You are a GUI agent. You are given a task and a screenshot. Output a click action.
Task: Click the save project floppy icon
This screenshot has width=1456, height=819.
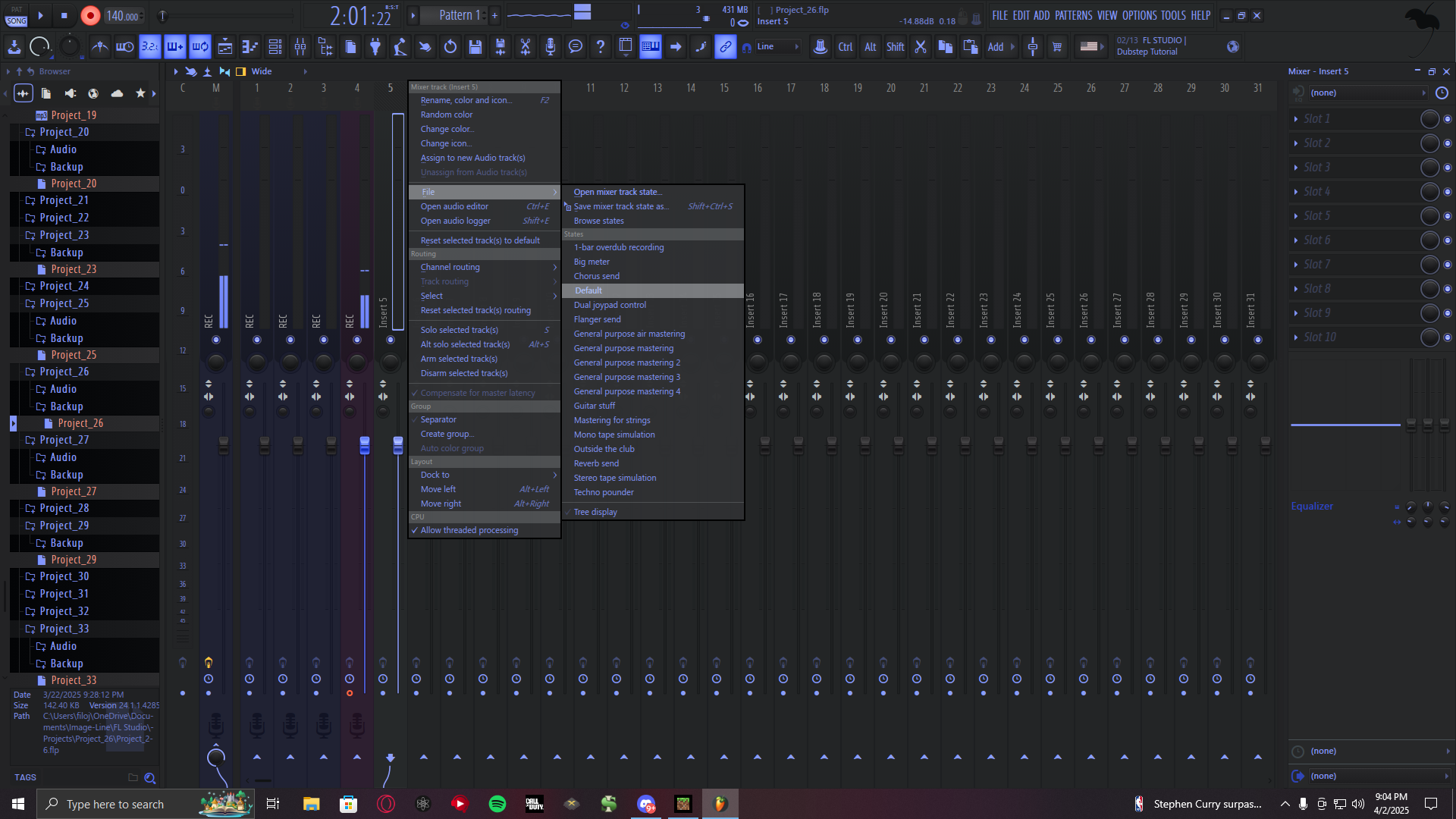(x=475, y=47)
